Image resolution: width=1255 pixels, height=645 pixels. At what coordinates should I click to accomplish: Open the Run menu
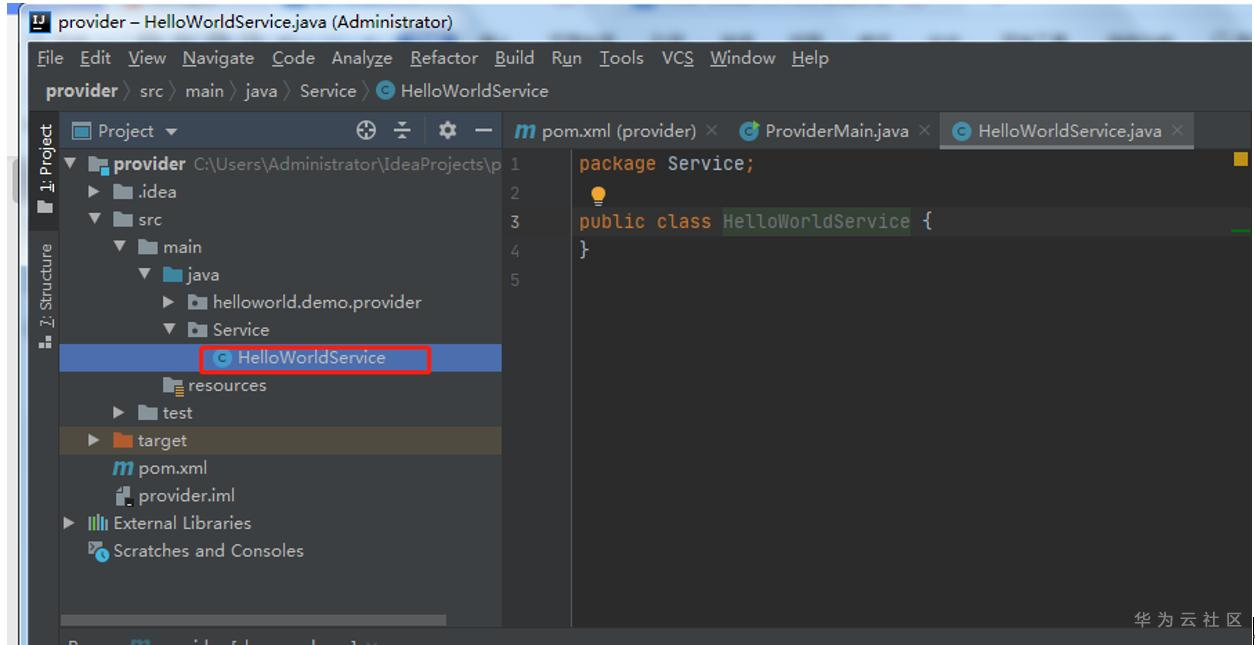pos(566,58)
